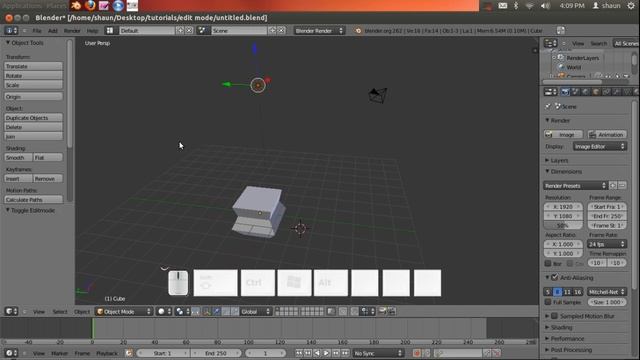Screen dimensions: 640x360
Task: Open the timeline editor type selector
Action: coord(11,353)
